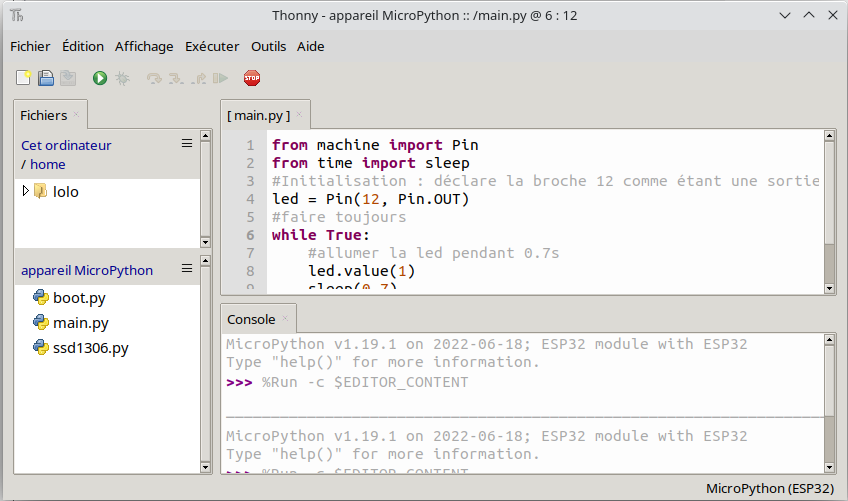Click the Resume debug icon
Screen dimensions: 848x501
point(220,78)
